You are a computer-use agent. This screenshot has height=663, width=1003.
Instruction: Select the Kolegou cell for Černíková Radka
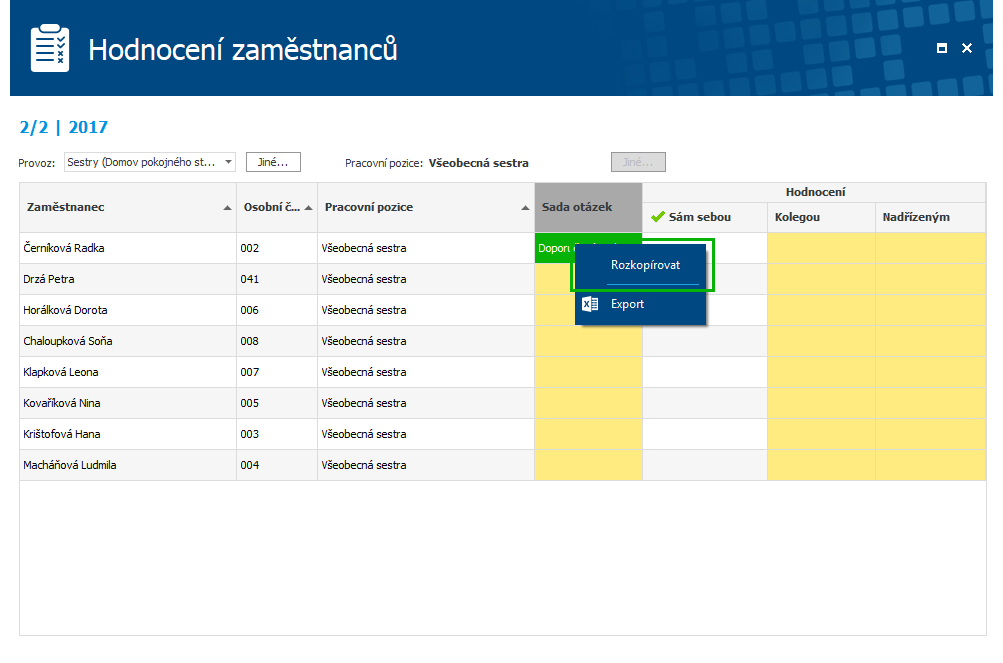point(821,248)
